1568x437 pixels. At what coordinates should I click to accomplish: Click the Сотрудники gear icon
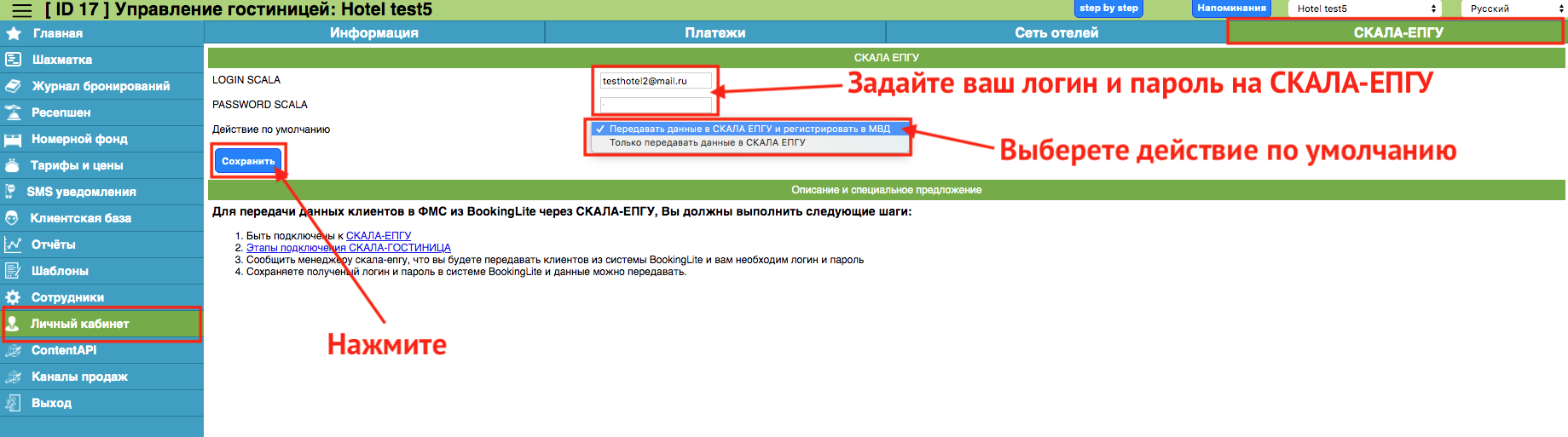tap(14, 297)
